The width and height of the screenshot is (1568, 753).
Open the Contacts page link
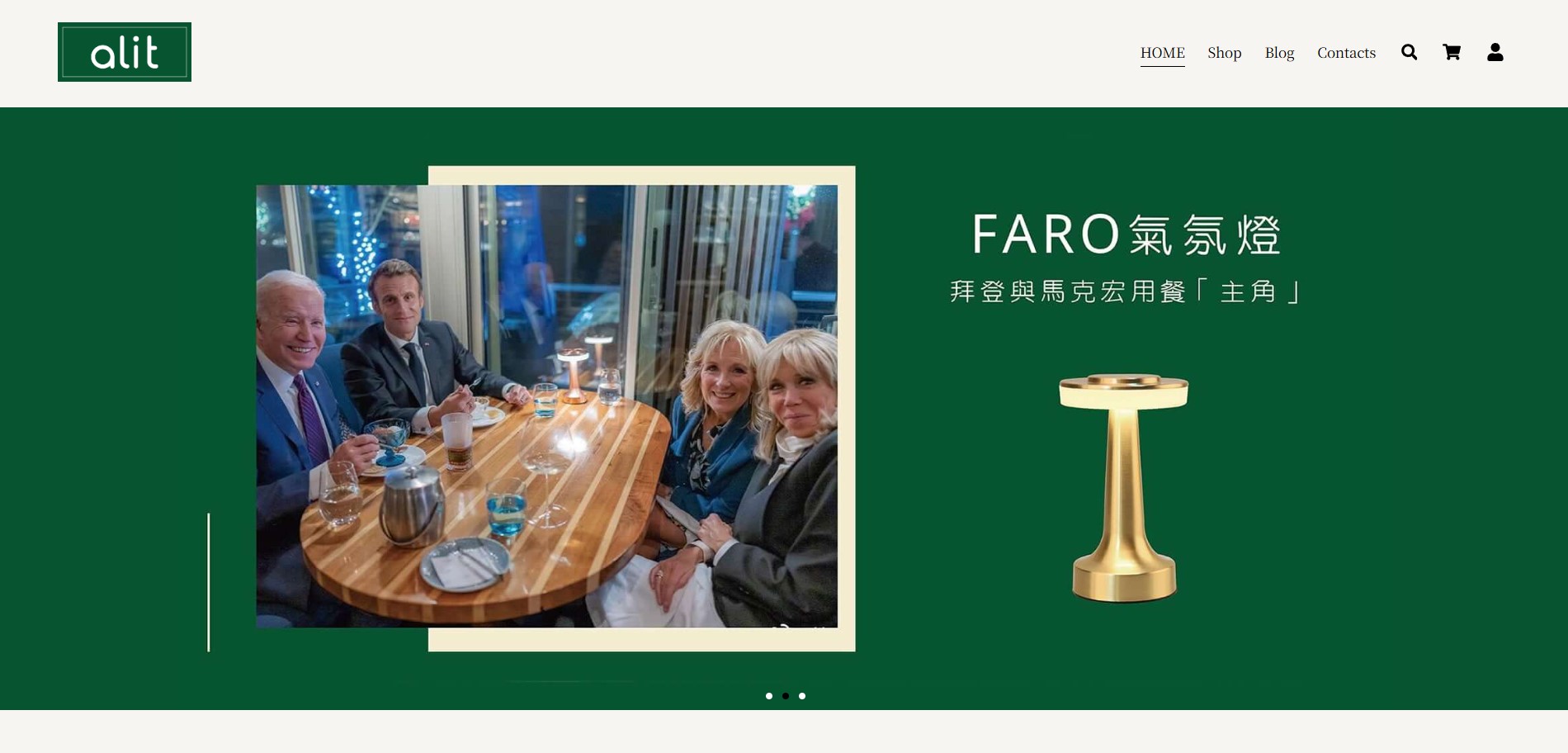(x=1346, y=53)
